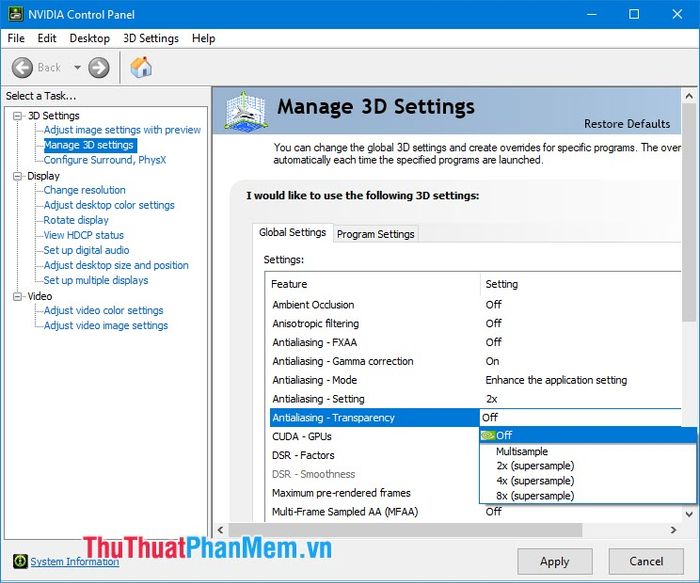The height and width of the screenshot is (583, 700).
Task: Select the CUDA - GPUs row
Action: (374, 436)
